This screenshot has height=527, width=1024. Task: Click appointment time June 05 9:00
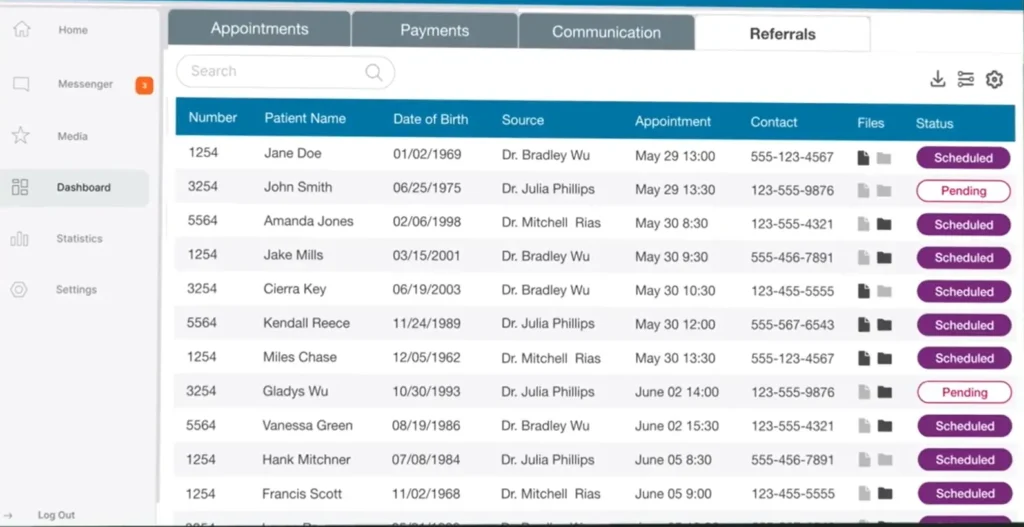point(673,494)
